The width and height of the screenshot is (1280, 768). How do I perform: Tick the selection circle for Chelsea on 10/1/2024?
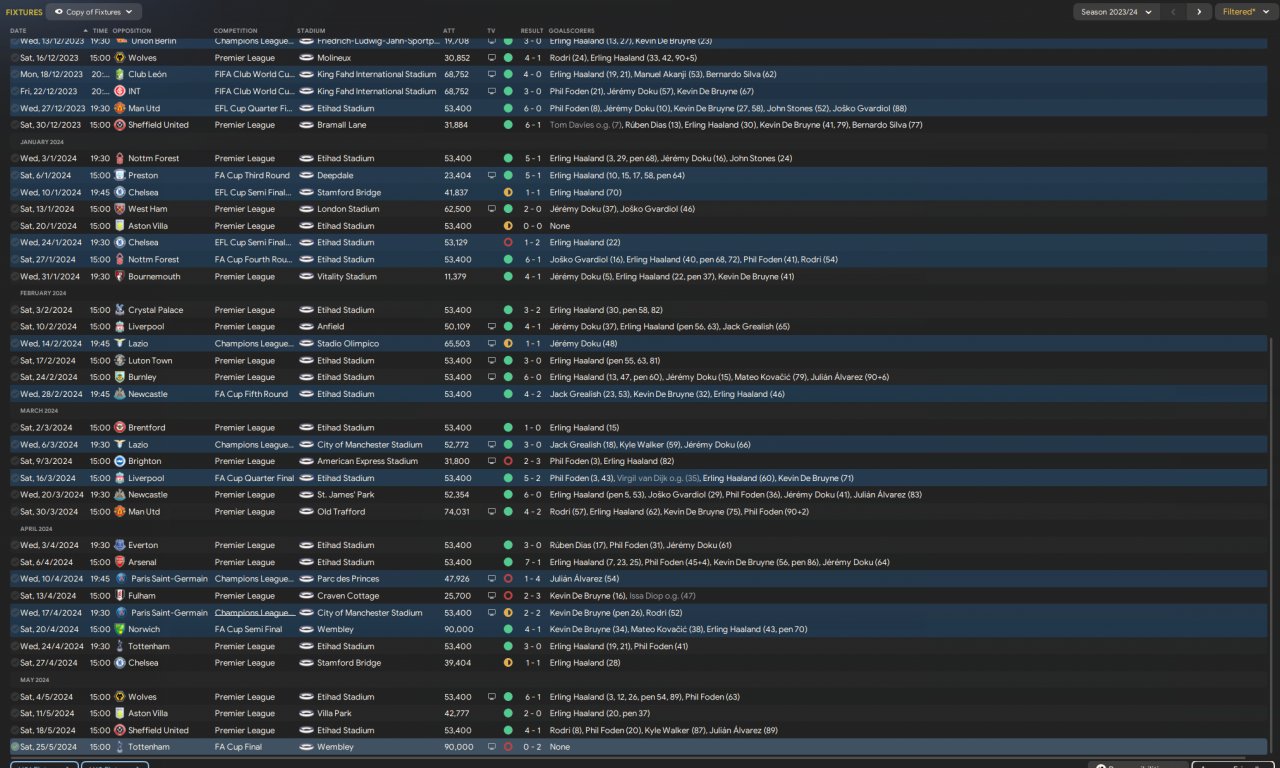[15, 192]
